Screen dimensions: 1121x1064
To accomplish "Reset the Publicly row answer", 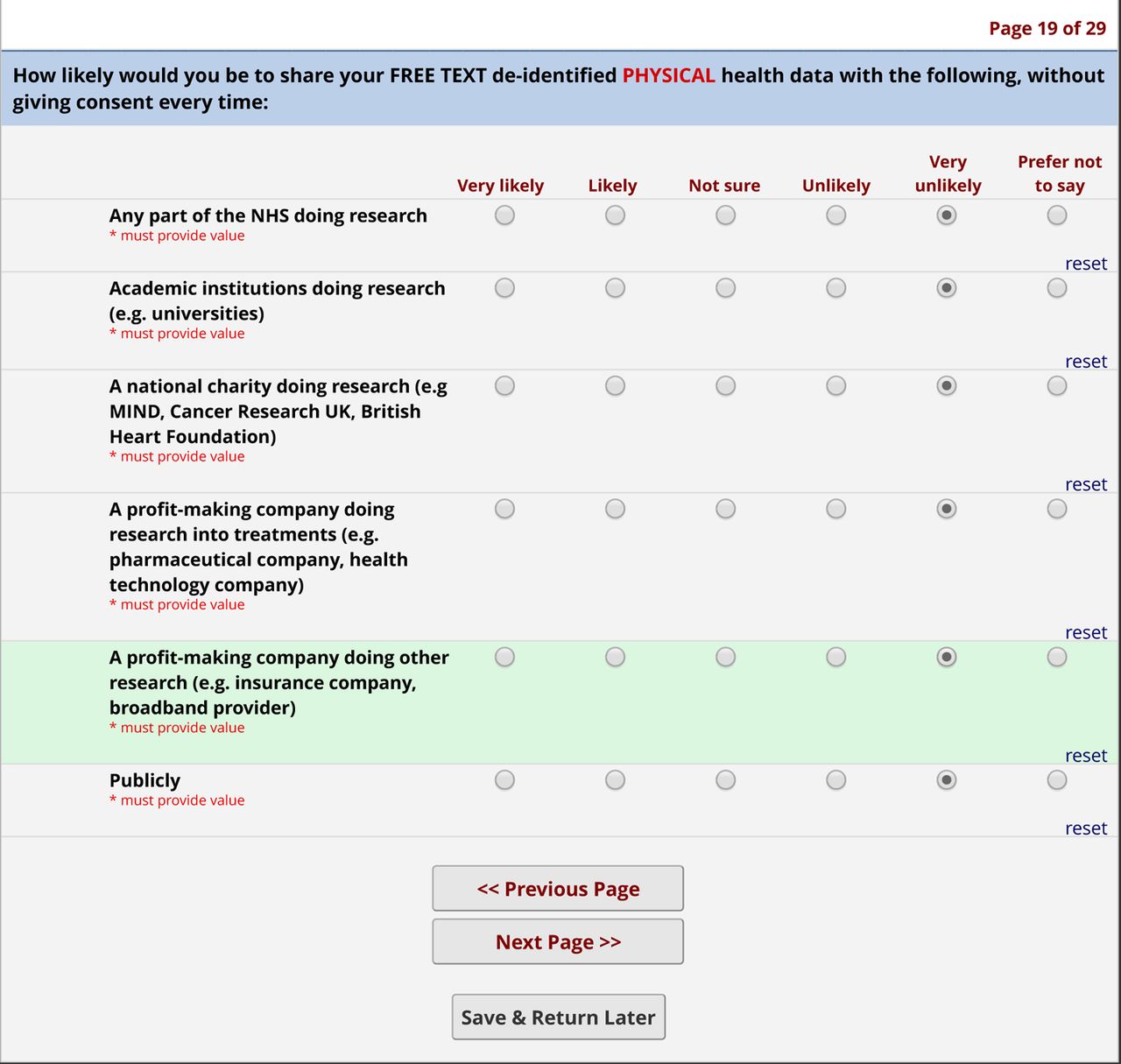I will (x=1086, y=828).
